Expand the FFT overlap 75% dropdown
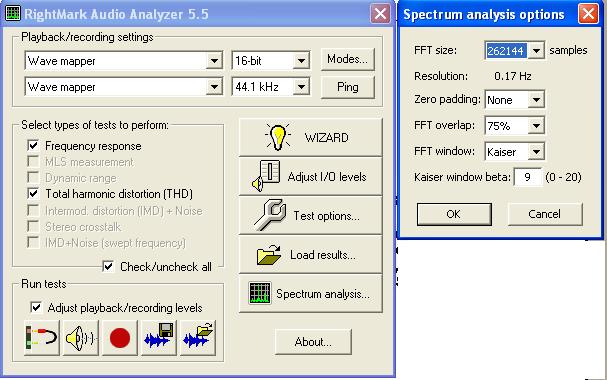Screen dimensions: 607x380 pos(536,125)
